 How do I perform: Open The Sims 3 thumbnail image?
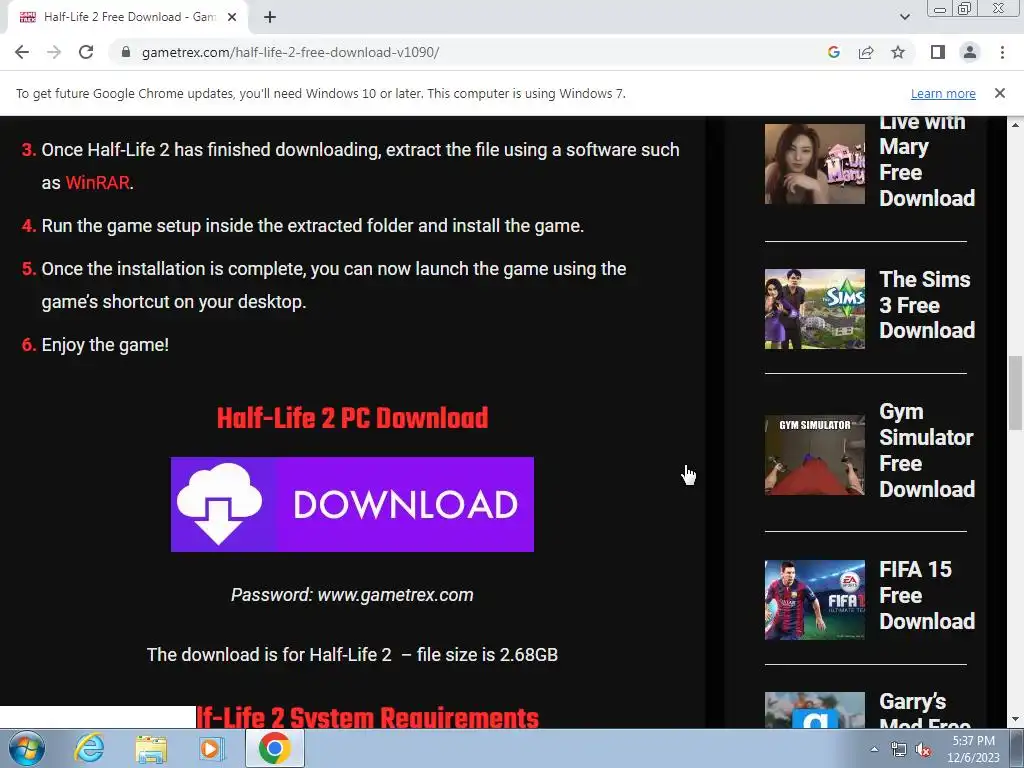[x=814, y=309]
